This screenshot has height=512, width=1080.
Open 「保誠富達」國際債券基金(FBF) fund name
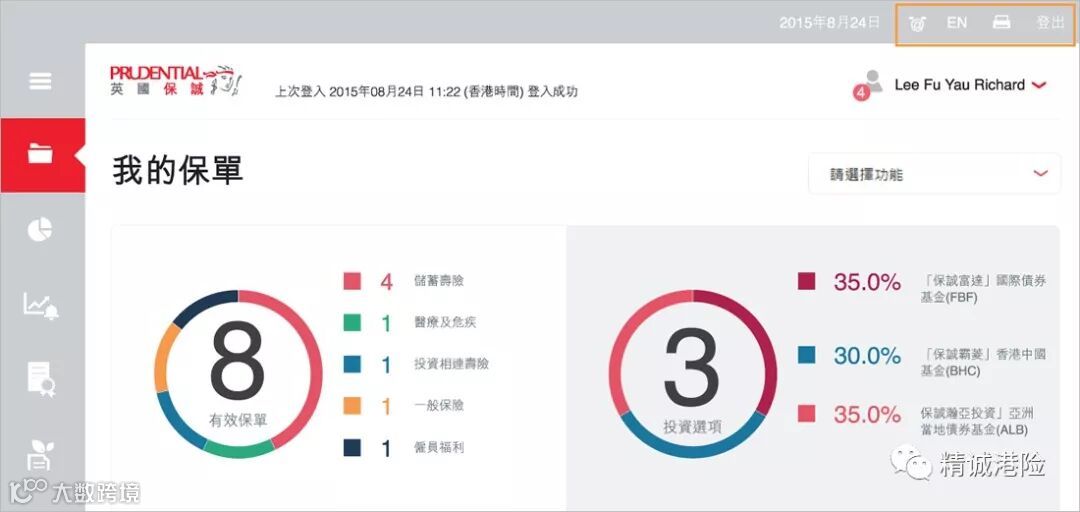984,289
